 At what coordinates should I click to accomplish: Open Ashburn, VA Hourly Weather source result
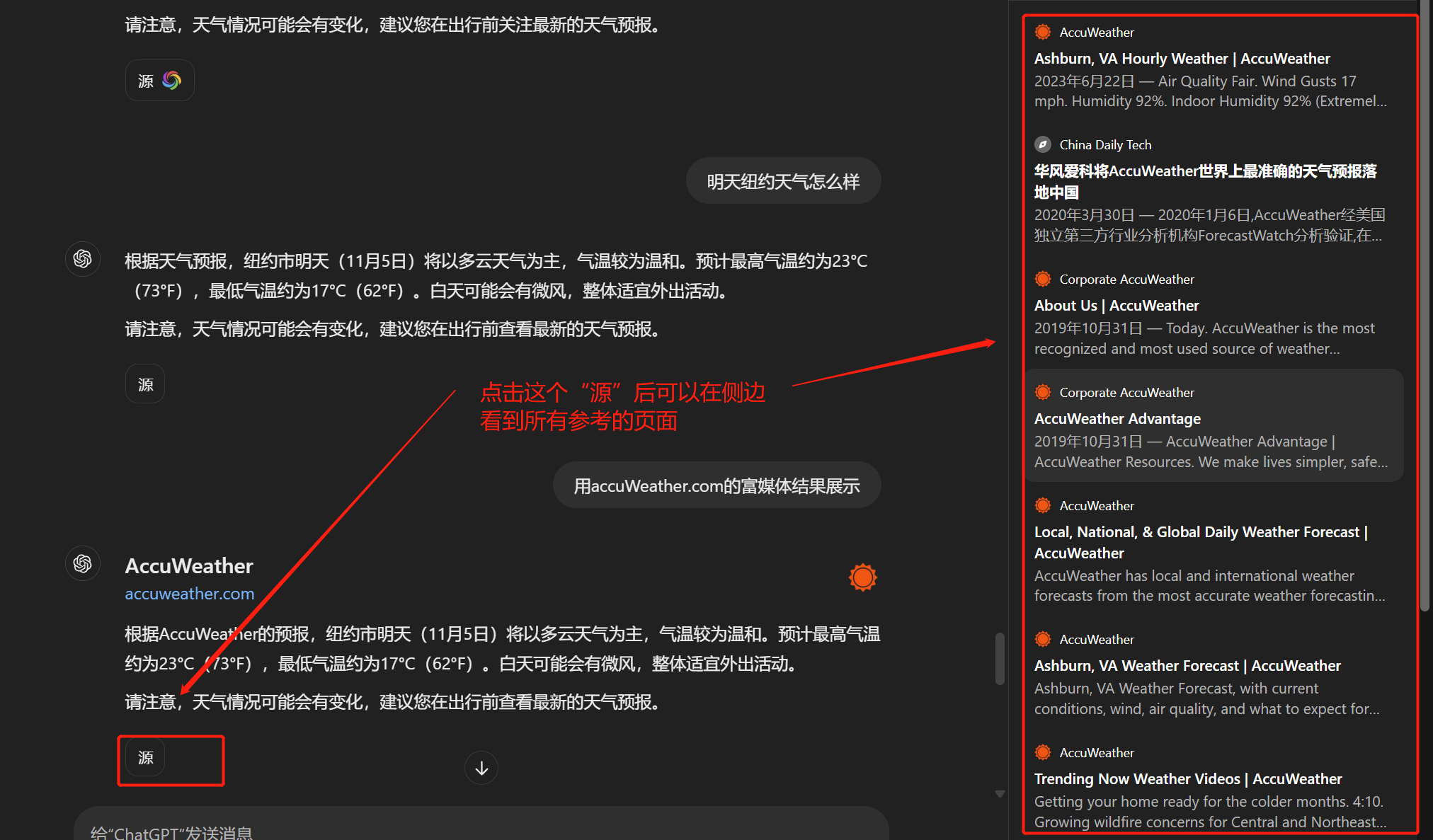(1182, 59)
